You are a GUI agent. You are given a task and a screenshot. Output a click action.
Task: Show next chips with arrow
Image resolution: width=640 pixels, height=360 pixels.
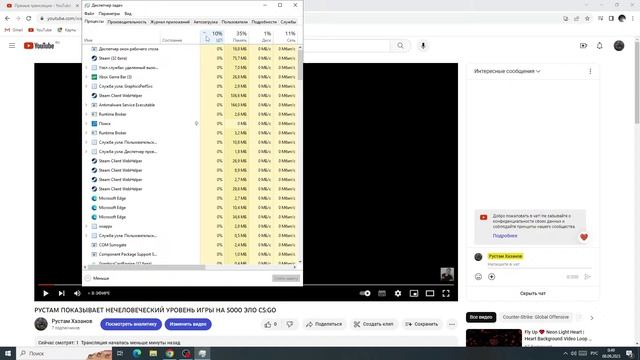pyautogui.click(x=592, y=318)
